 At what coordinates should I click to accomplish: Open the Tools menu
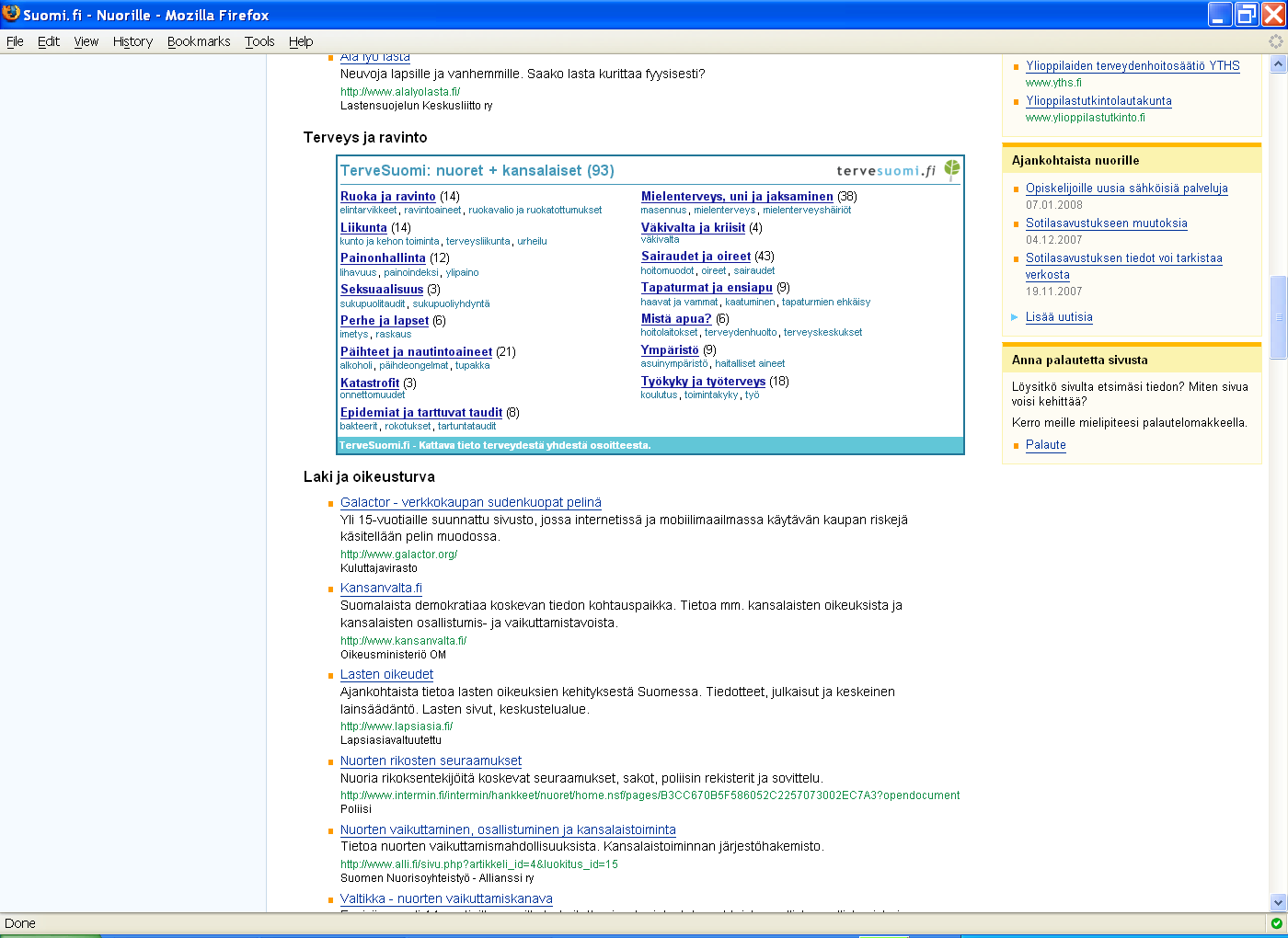click(x=259, y=41)
